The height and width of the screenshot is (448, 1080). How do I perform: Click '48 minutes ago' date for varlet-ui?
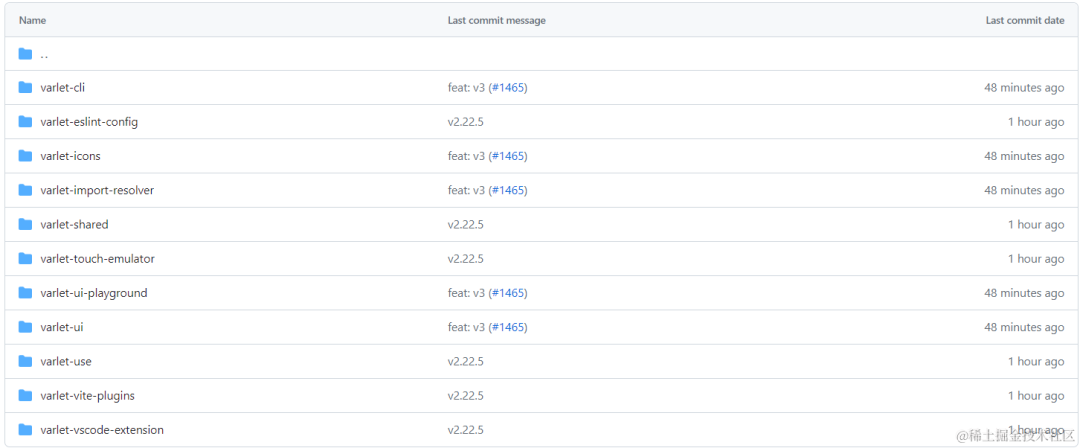pyautogui.click(x=1024, y=327)
